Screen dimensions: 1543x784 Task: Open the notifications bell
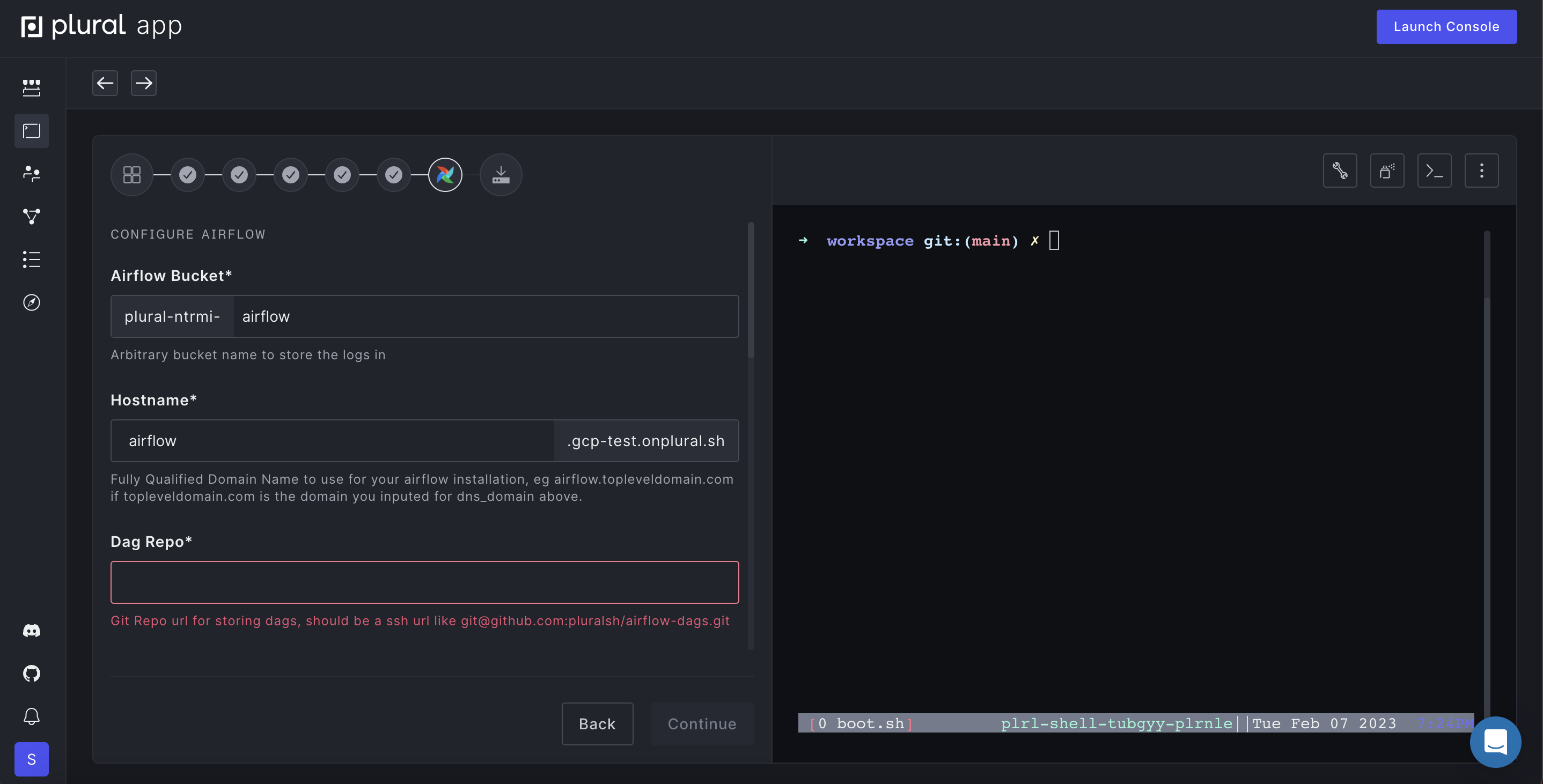(x=31, y=716)
